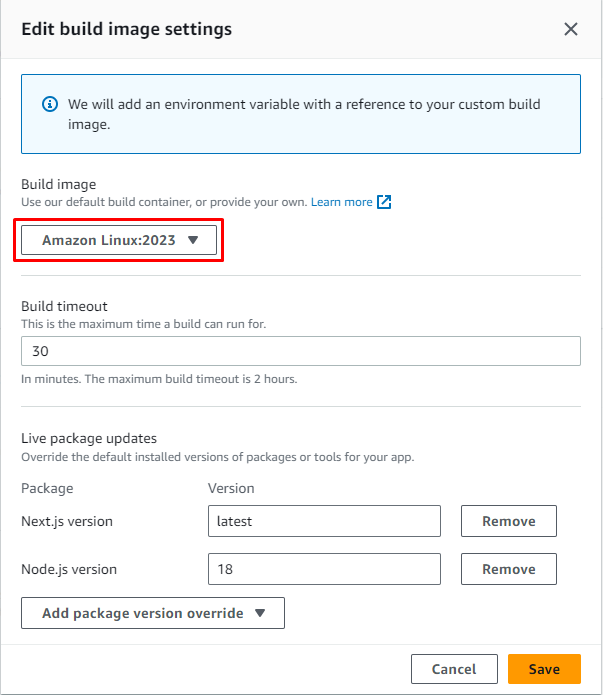
Task: Click into the Build timeout field
Action: [300, 352]
